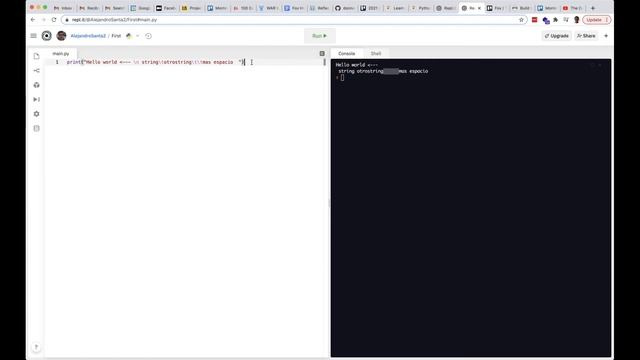Screen dimensions: 640x360
Task: Click the blue Teams-like extension icon
Action: [546, 20]
